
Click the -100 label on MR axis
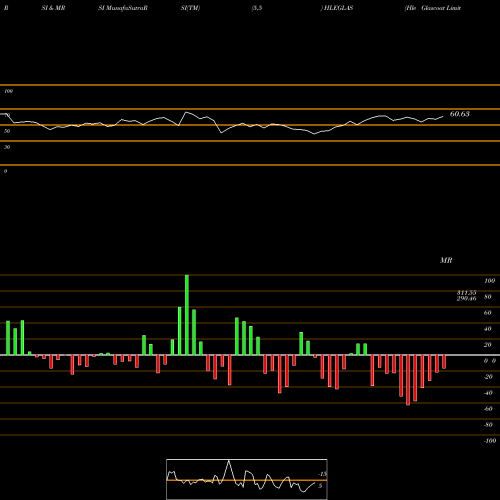490,441
